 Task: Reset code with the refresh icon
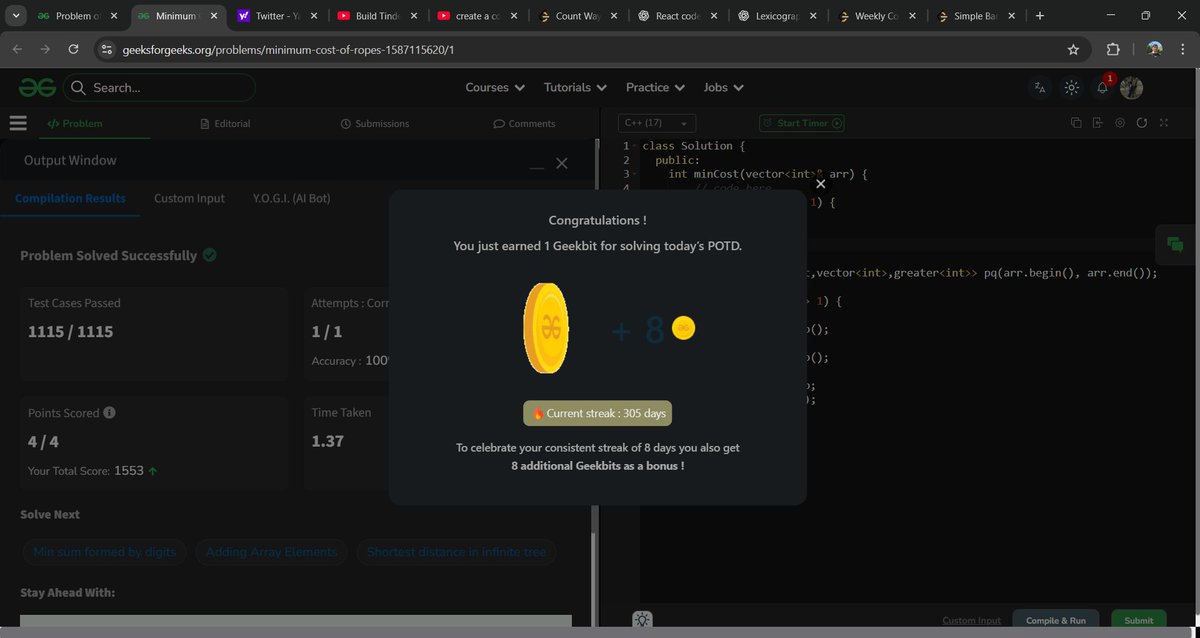[1141, 123]
